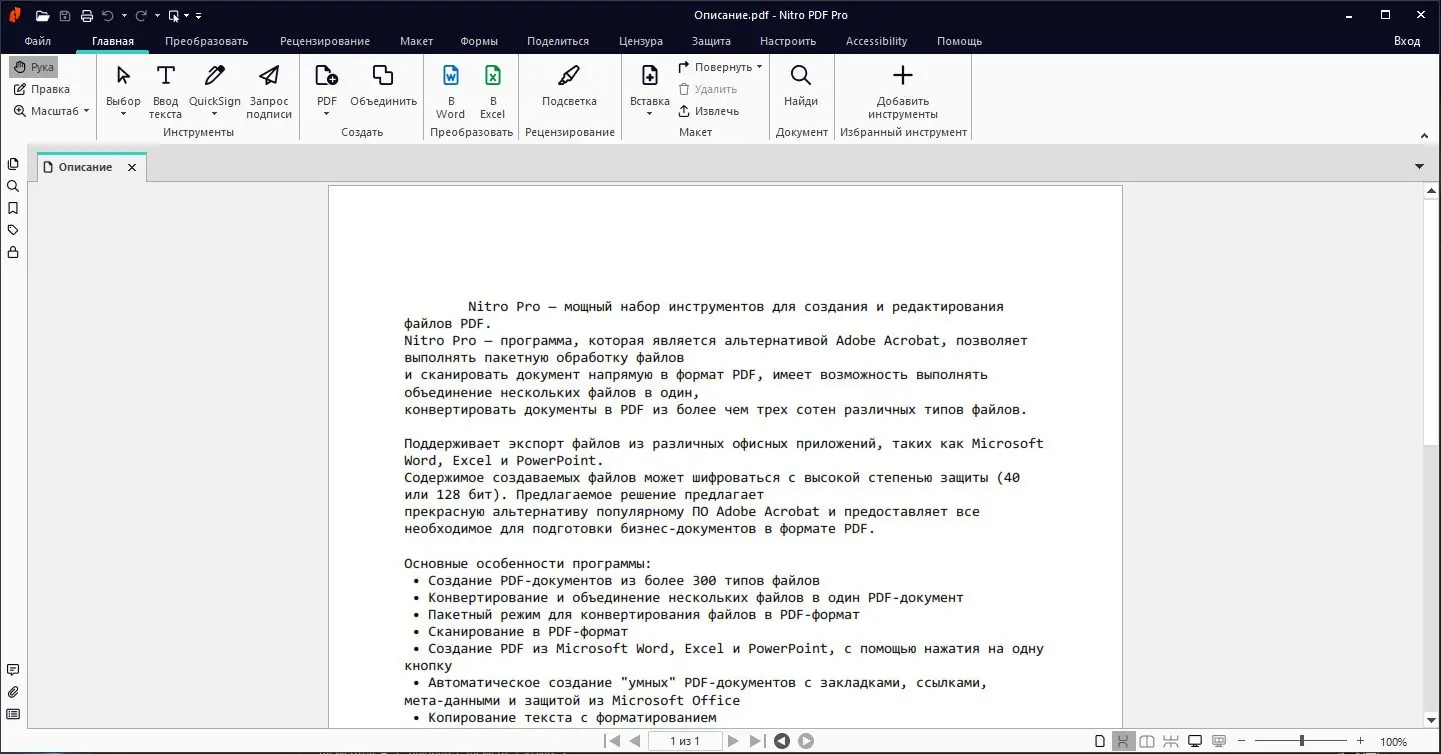Viewport: 1441px width, 754px height.
Task: Convert the document to Excel
Action: tap(492, 88)
